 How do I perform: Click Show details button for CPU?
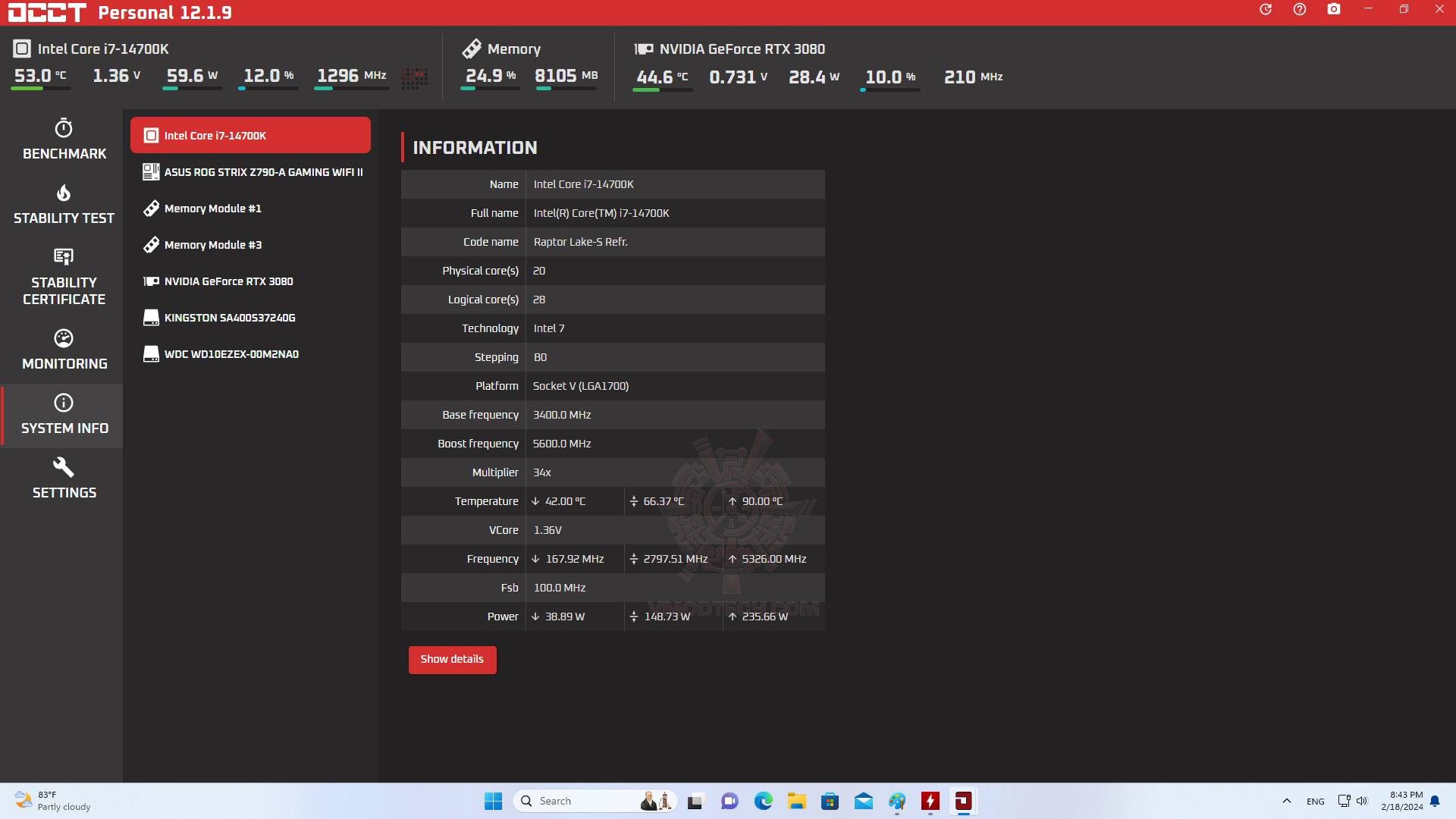pos(451,659)
